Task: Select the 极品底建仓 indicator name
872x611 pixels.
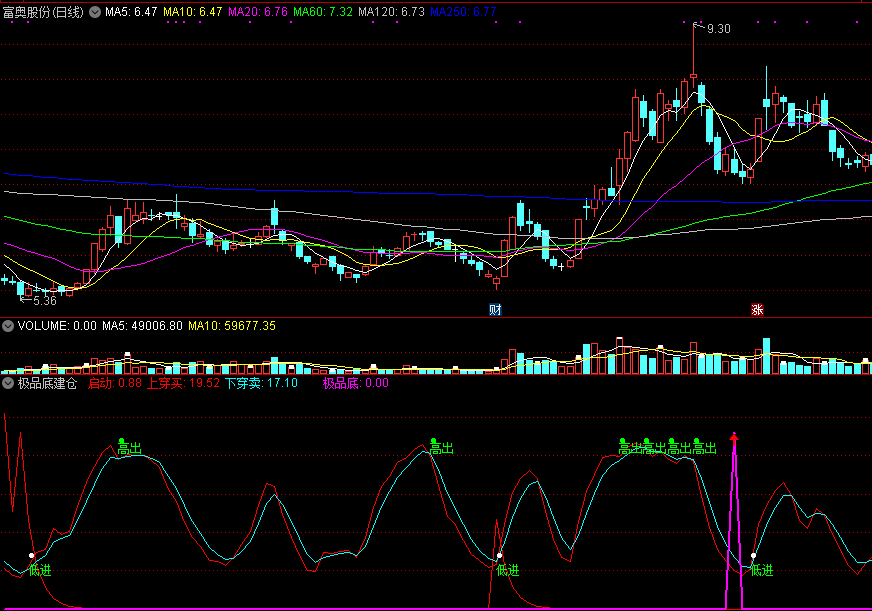Action: [47, 383]
